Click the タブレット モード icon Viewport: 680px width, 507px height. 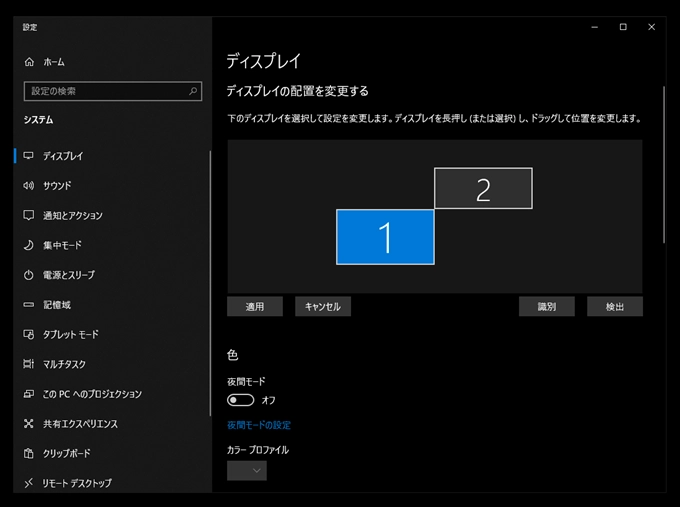tap(29, 334)
